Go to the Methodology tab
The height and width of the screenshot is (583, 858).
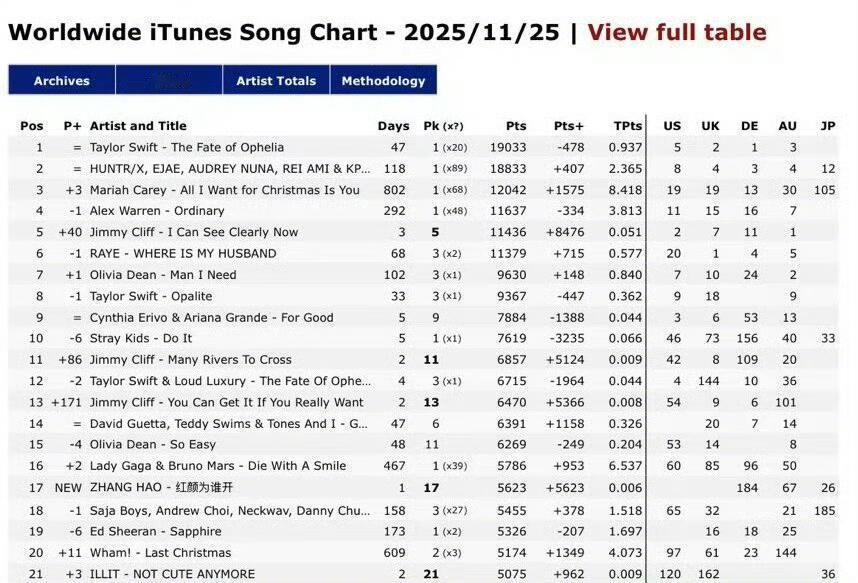coord(383,81)
